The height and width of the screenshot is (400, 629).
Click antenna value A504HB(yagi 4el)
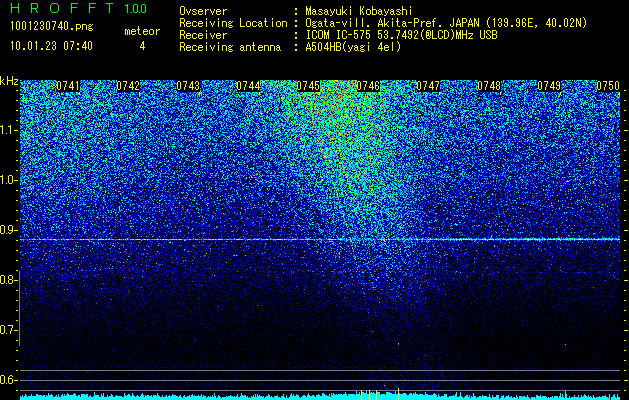353,47
